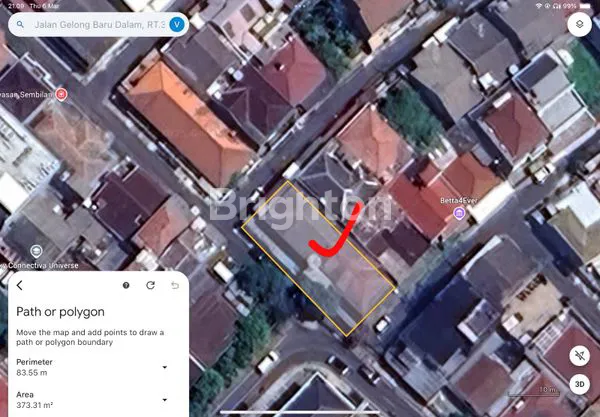This screenshot has height=417, width=600.
Task: Expand the Perimeter units dropdown
Action: pyautogui.click(x=165, y=367)
